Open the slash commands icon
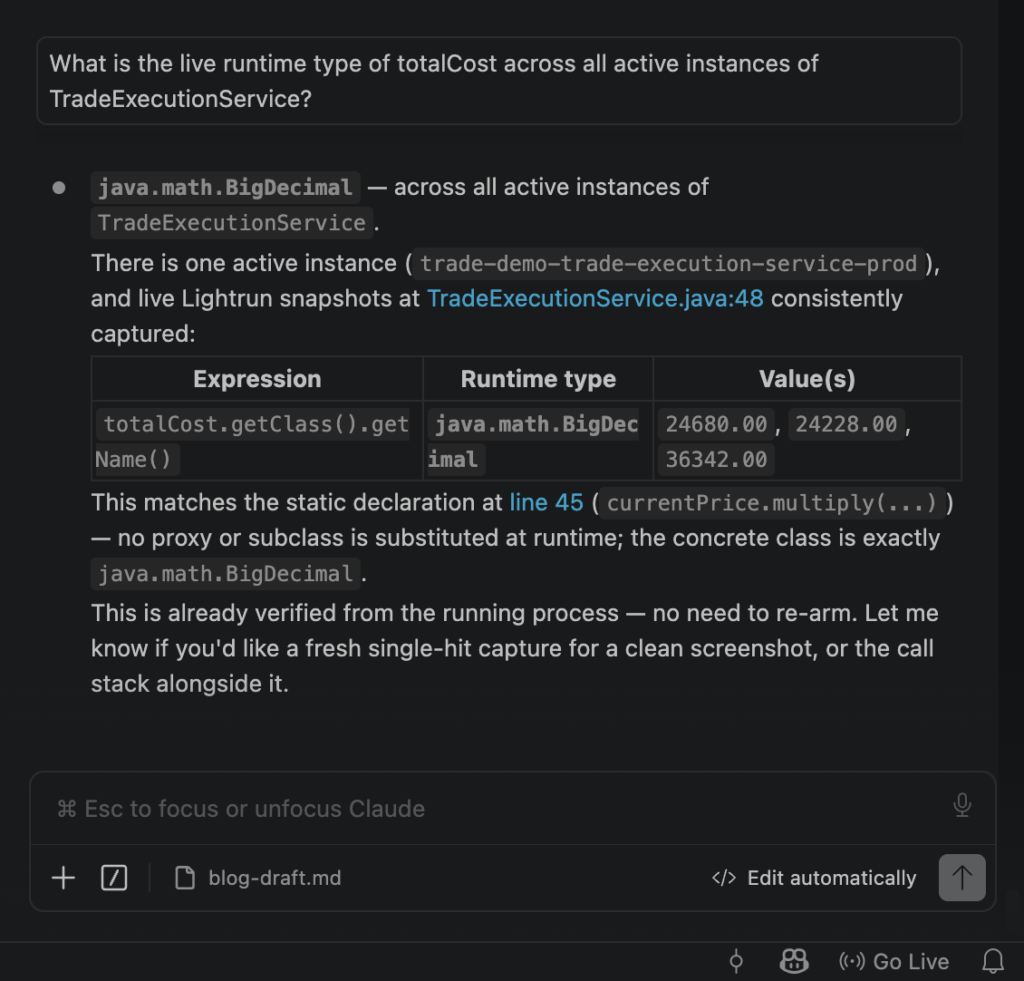The height and width of the screenshot is (981, 1024). [x=114, y=878]
